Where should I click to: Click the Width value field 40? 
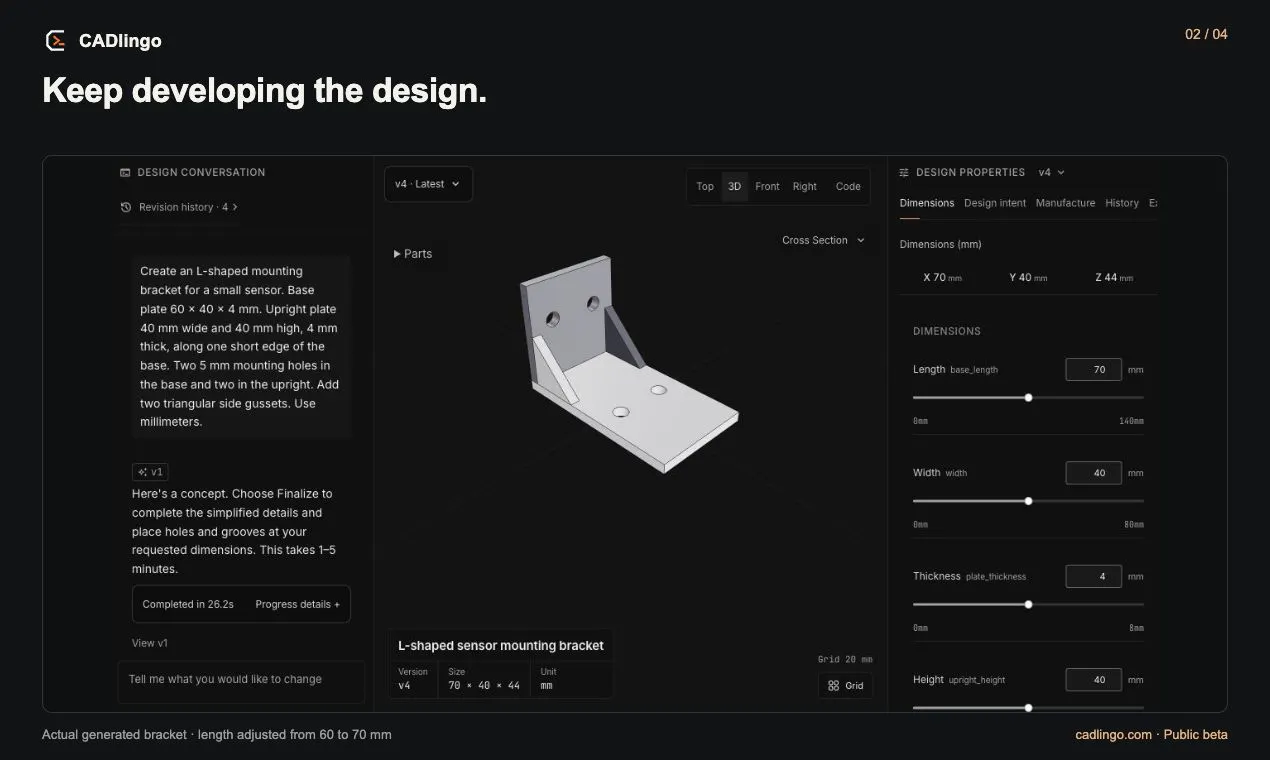pos(1093,473)
